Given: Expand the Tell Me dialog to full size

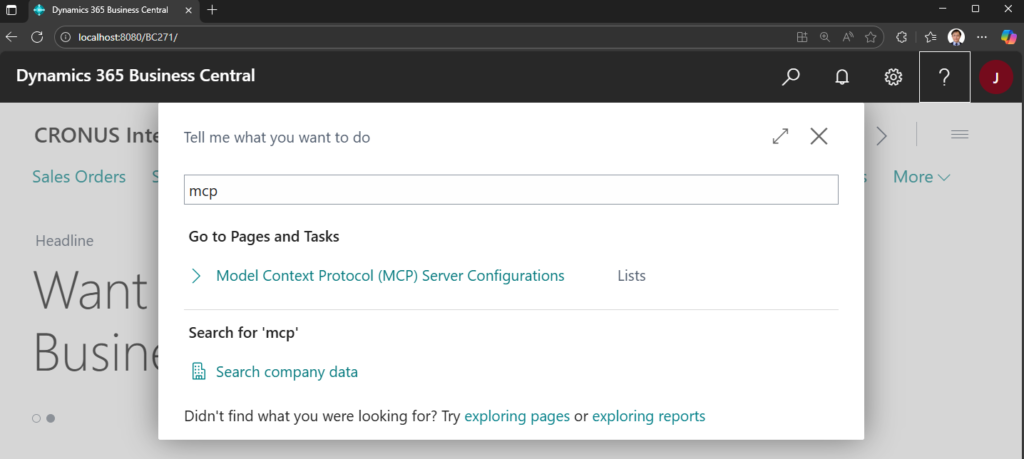Looking at the screenshot, I should pyautogui.click(x=781, y=136).
